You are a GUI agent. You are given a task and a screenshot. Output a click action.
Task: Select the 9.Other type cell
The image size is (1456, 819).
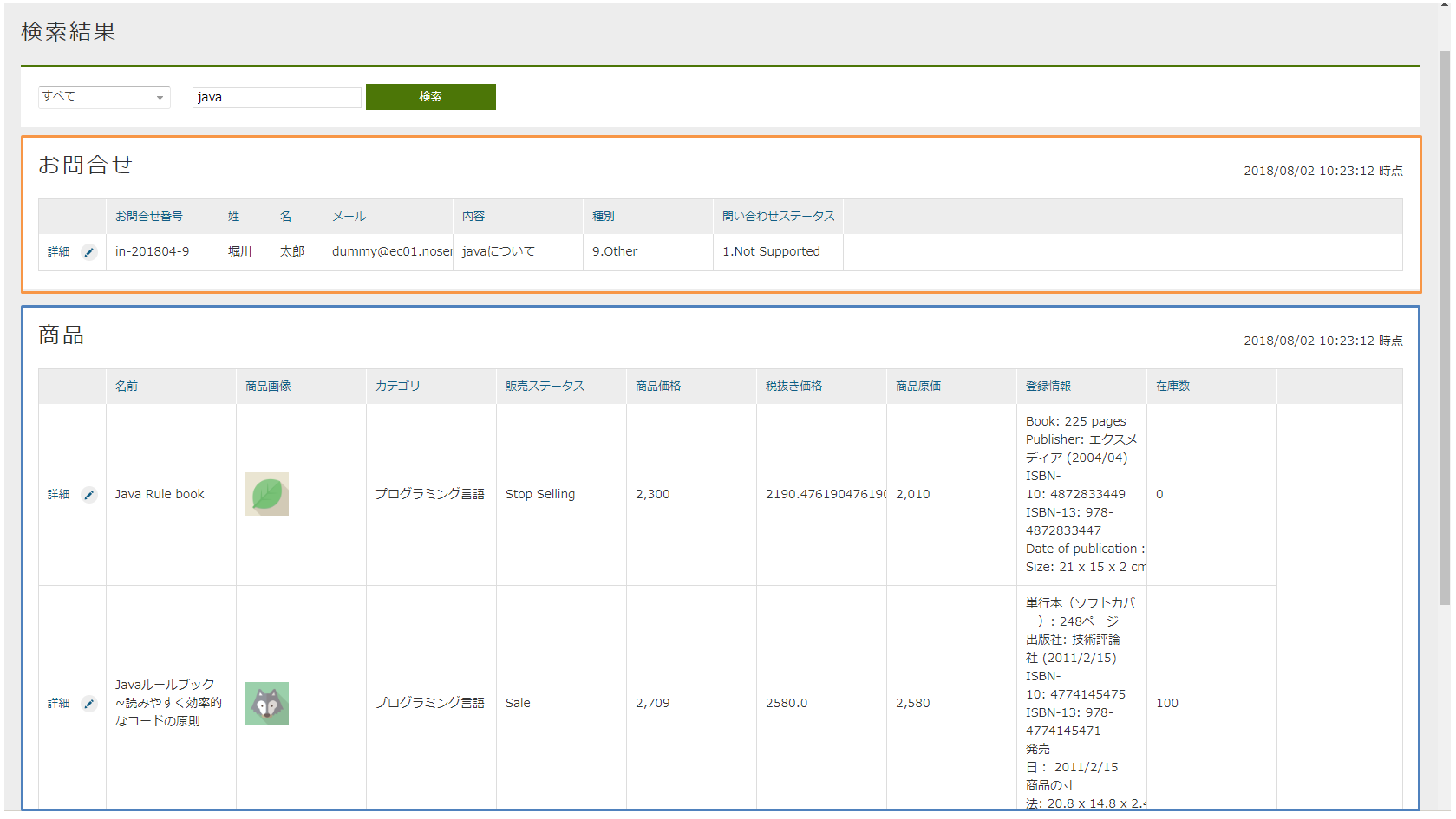point(649,252)
